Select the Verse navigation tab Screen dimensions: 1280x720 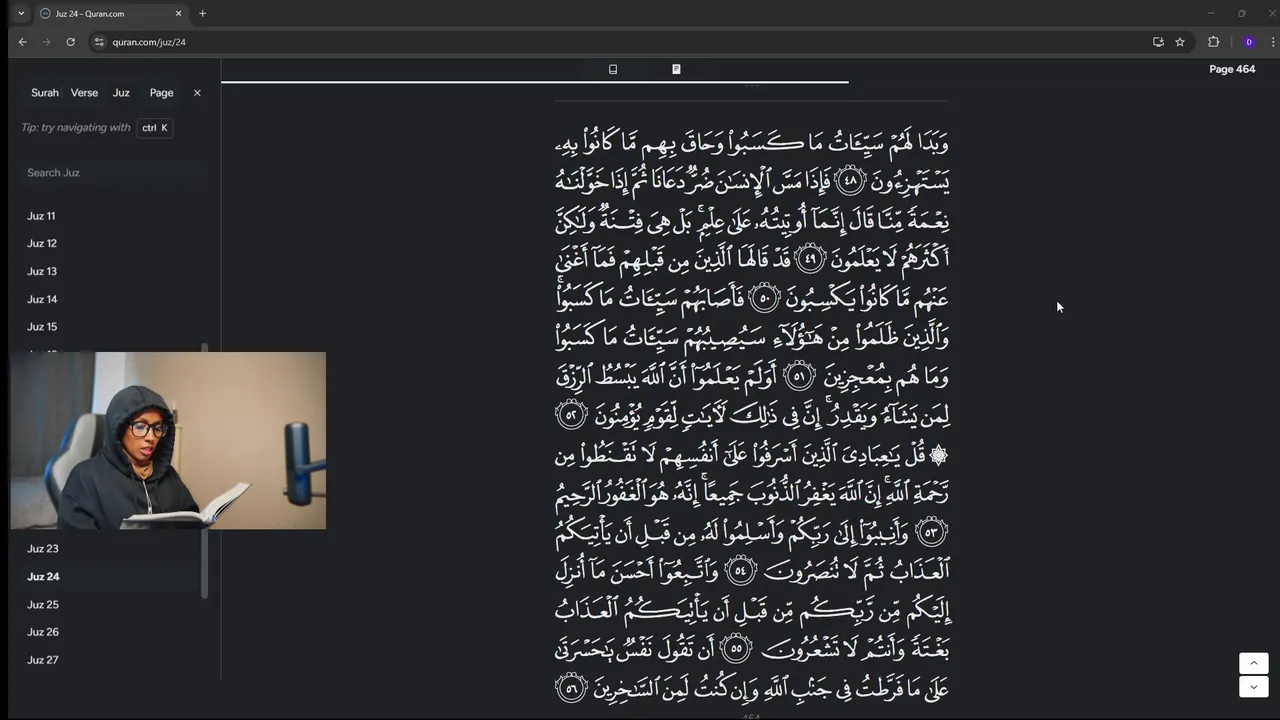click(x=84, y=93)
